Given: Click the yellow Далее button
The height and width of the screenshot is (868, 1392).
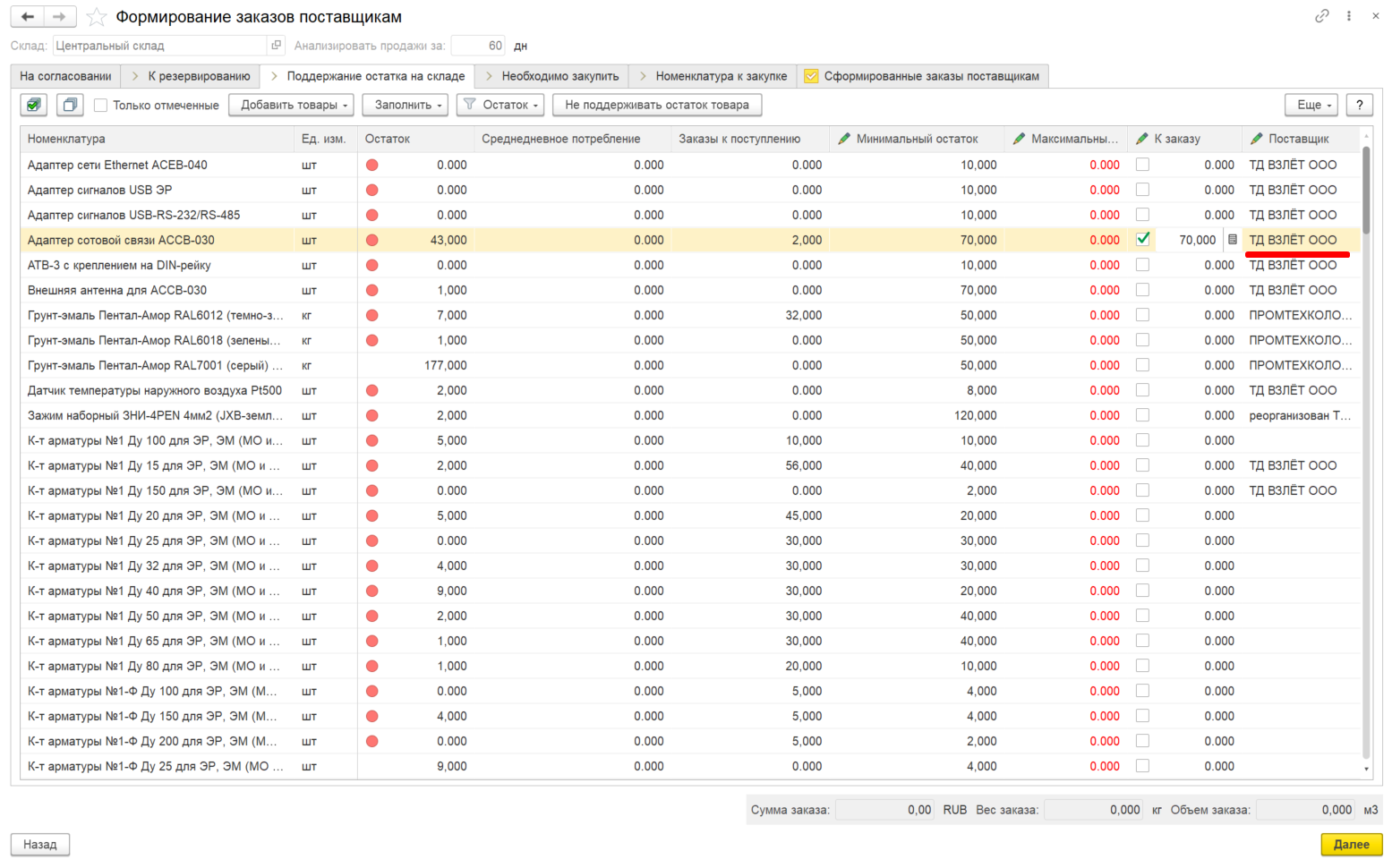Looking at the screenshot, I should coord(1352,844).
